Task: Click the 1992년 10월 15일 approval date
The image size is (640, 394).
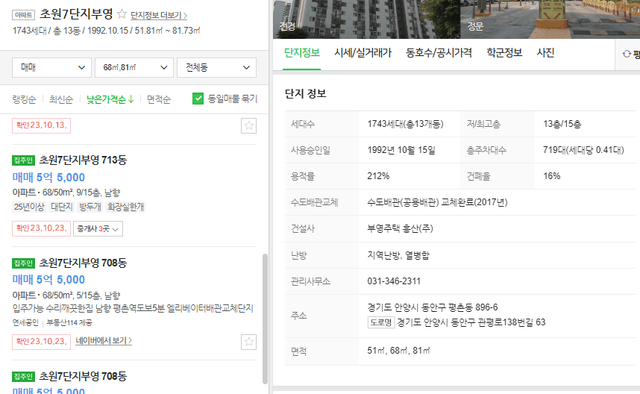Action: coord(401,150)
